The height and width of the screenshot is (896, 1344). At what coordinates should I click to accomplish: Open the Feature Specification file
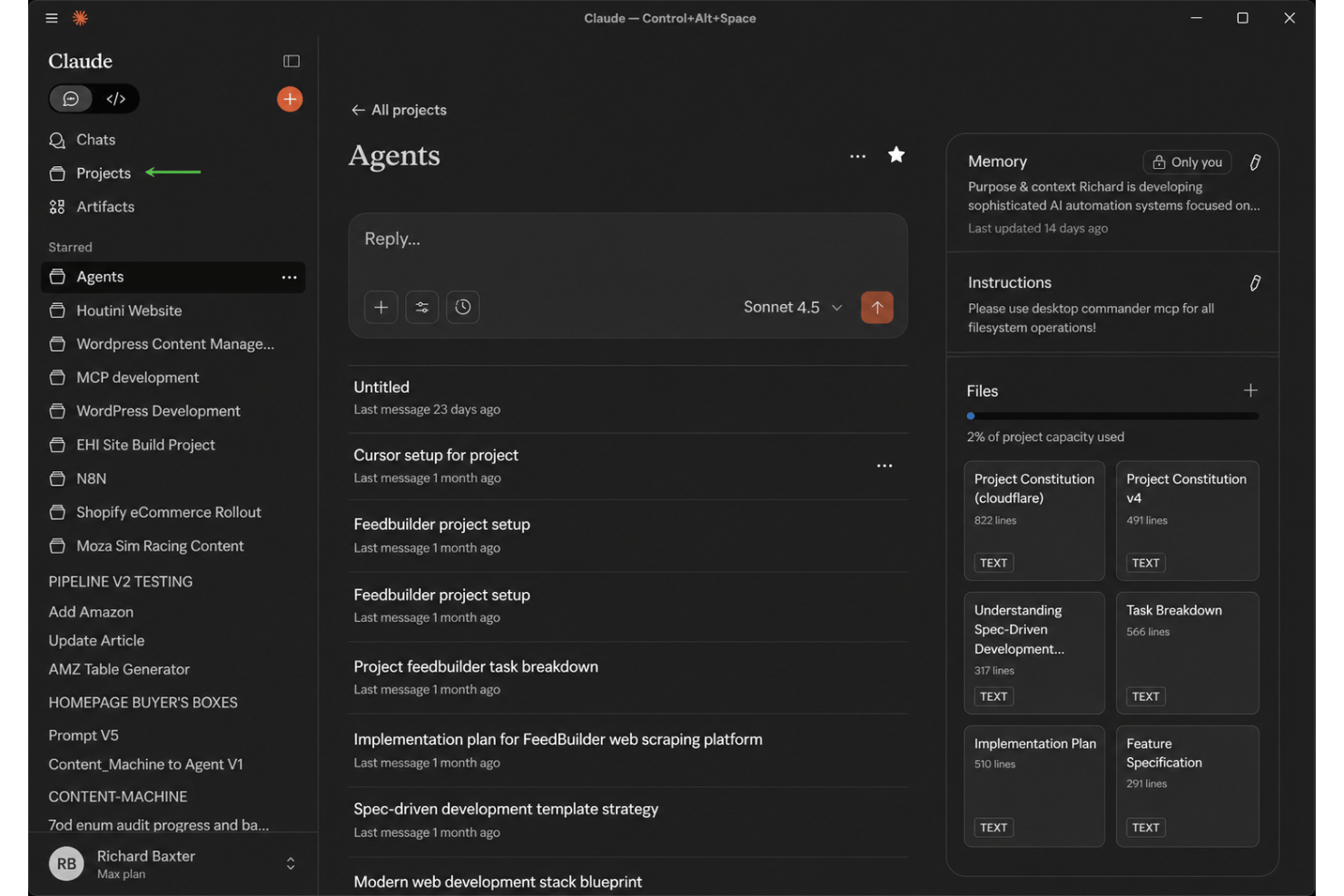tap(1188, 785)
